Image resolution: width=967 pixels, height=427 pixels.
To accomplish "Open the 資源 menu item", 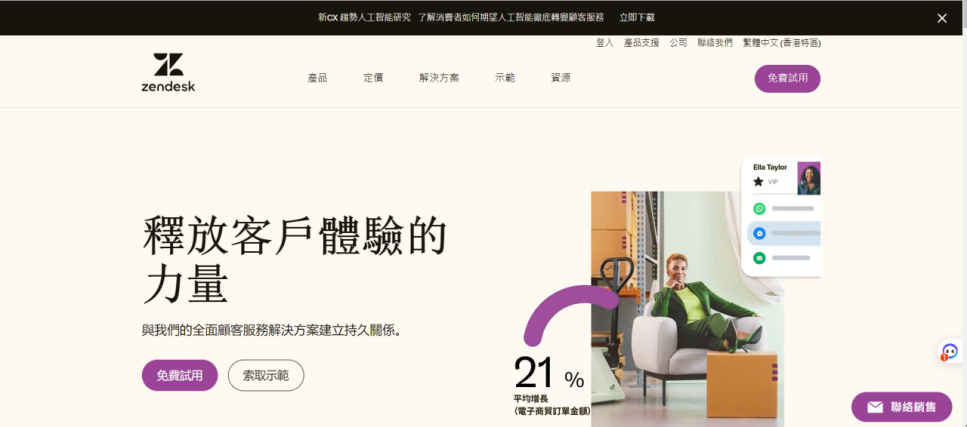I will click(x=560, y=78).
